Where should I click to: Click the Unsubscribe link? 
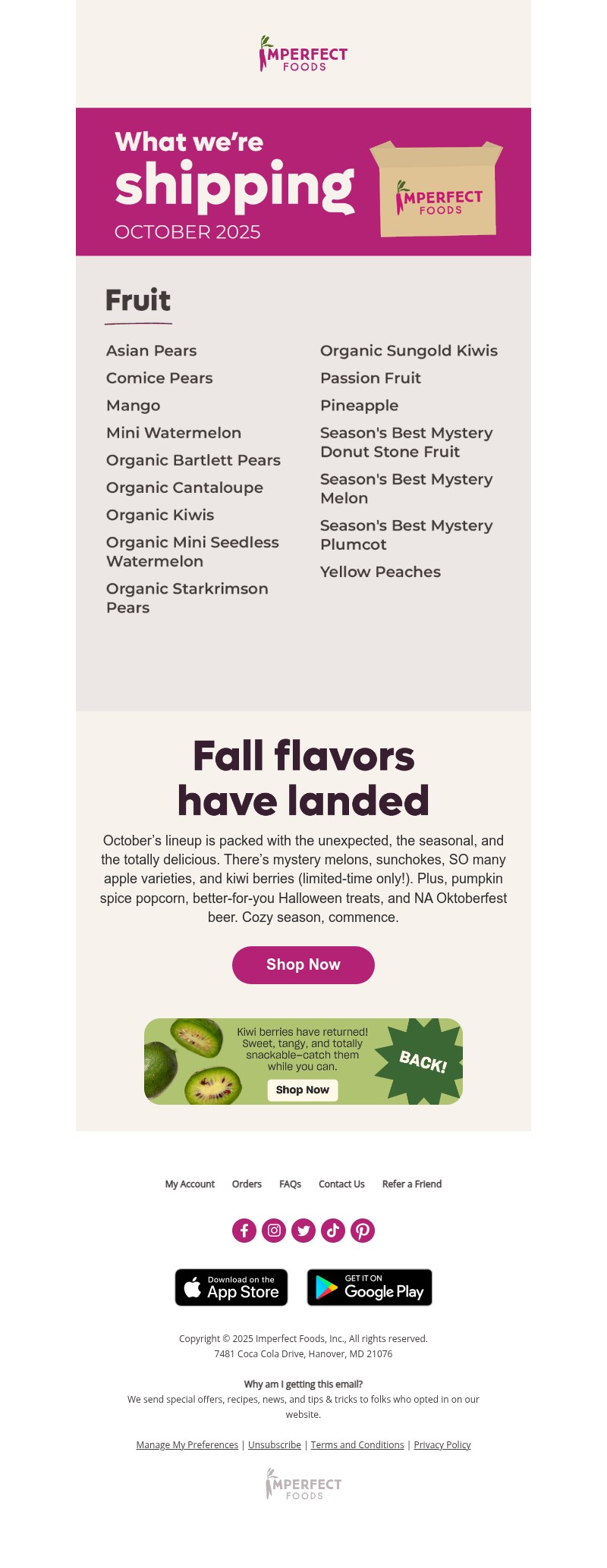(x=275, y=1444)
